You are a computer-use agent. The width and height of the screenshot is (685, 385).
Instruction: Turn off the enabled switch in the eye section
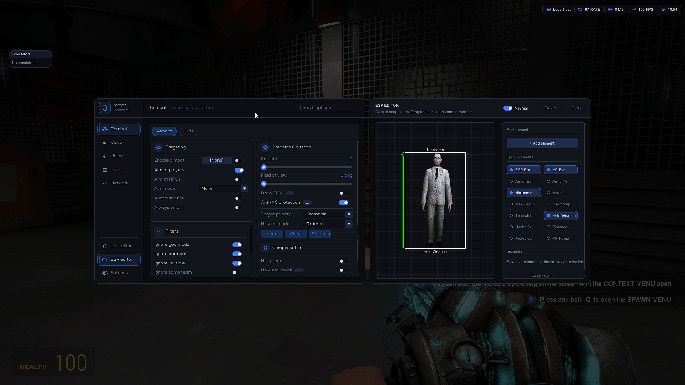point(239,170)
